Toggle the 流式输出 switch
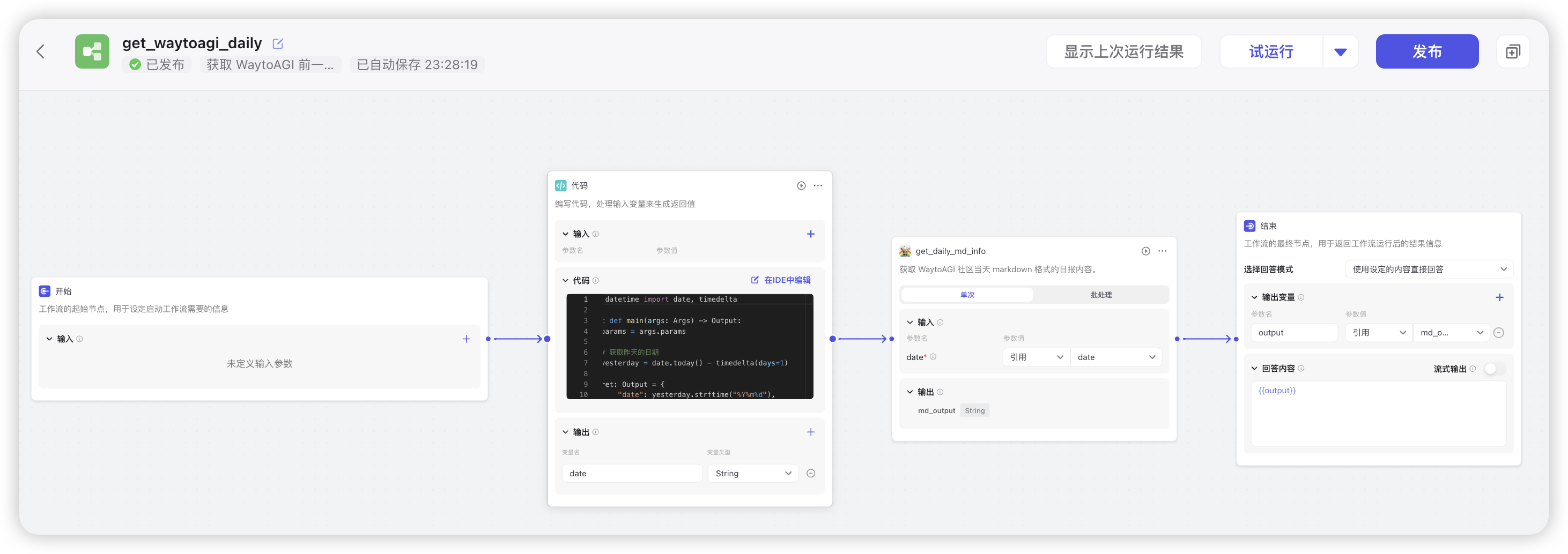The height and width of the screenshot is (554, 1568). (1495, 369)
